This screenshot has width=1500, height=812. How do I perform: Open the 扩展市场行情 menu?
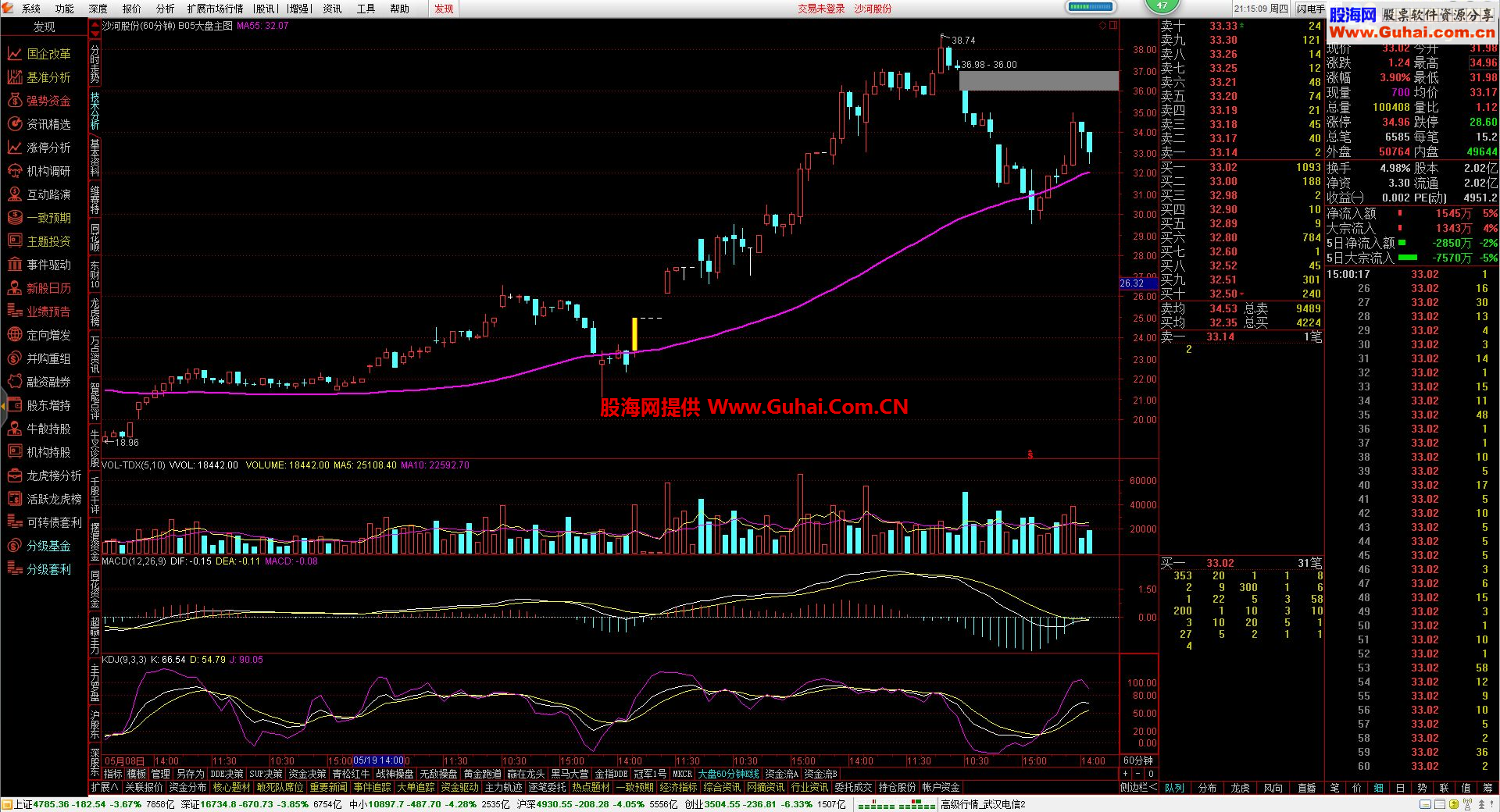216,9
